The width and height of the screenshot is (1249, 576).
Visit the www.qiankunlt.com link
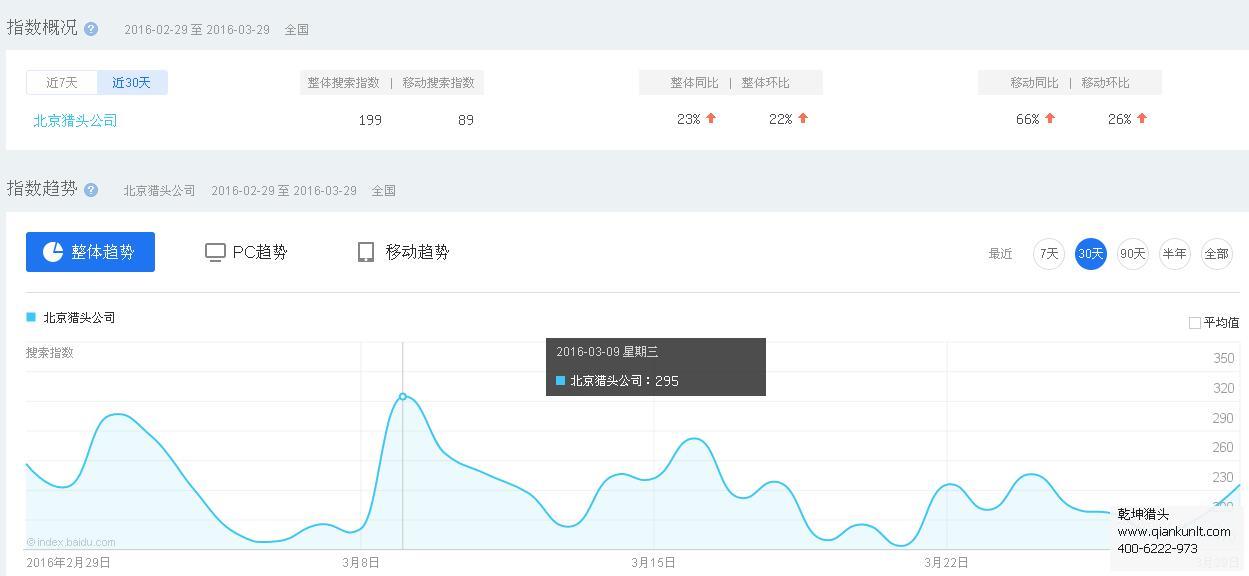(1176, 531)
